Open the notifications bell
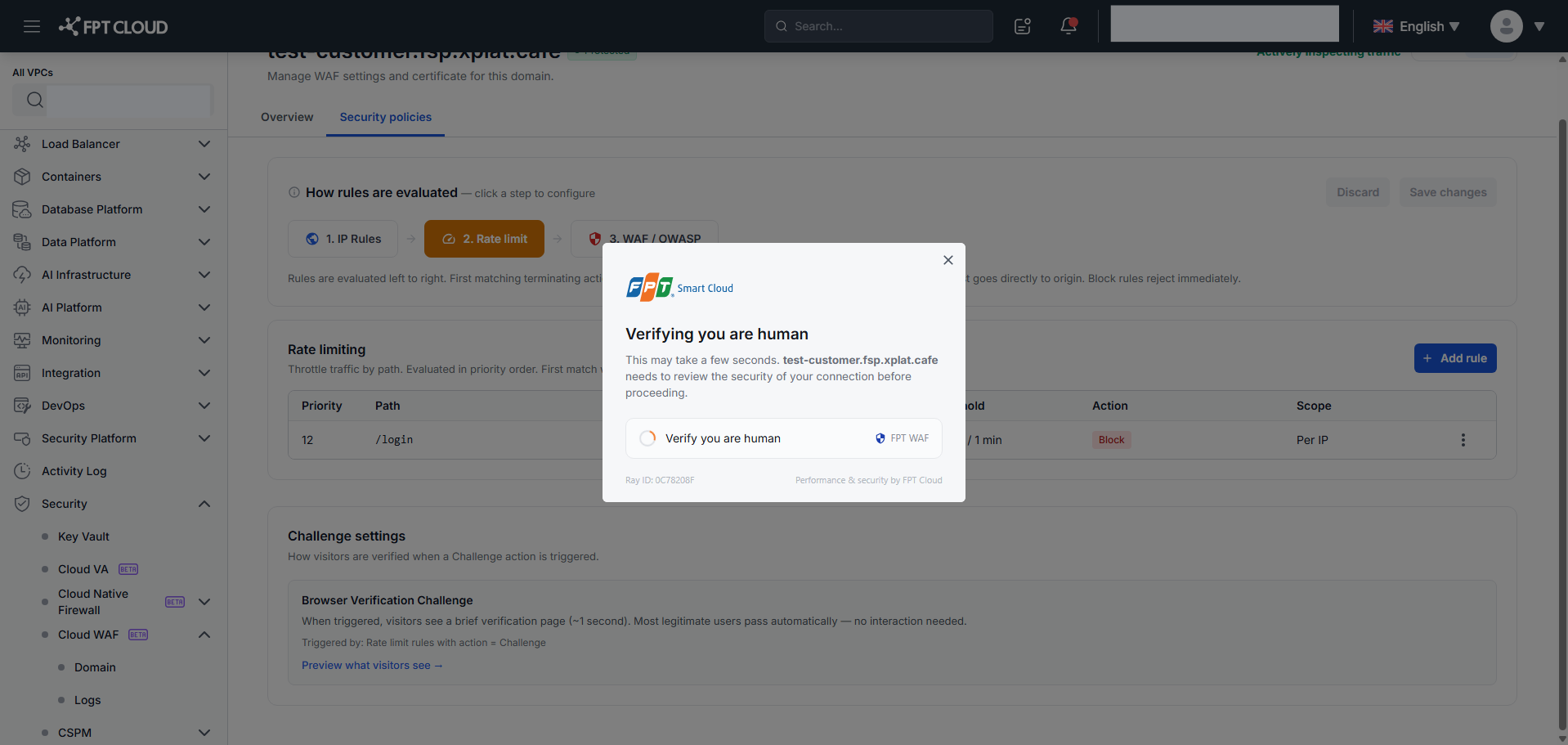Viewport: 1568px width, 745px height. click(1068, 26)
